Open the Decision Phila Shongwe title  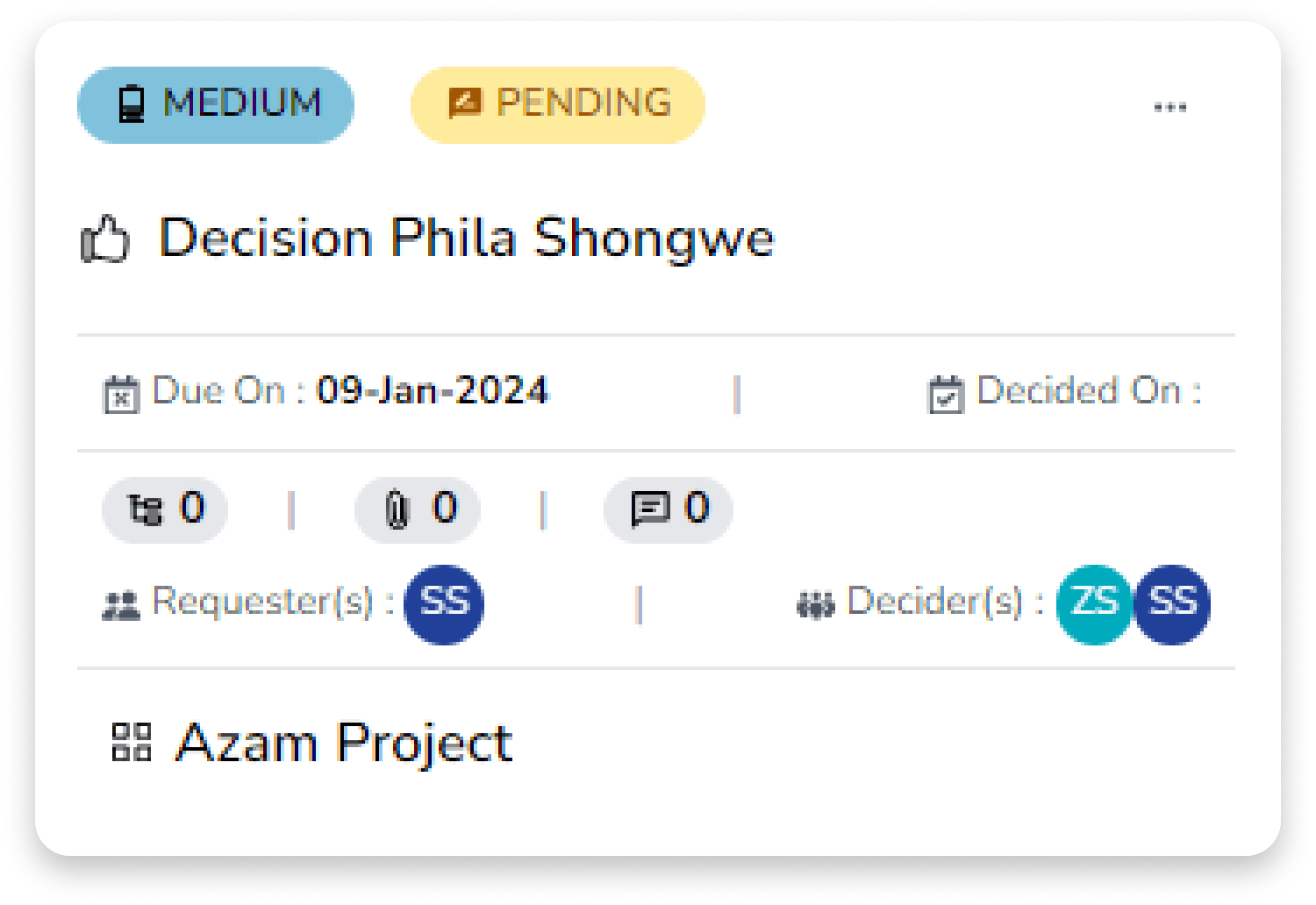point(466,238)
